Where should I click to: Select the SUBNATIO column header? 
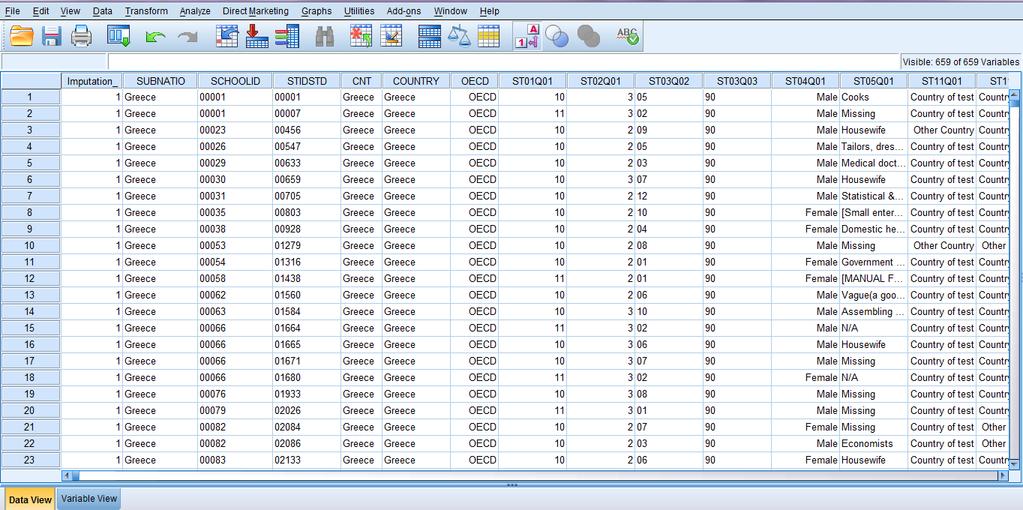click(160, 81)
